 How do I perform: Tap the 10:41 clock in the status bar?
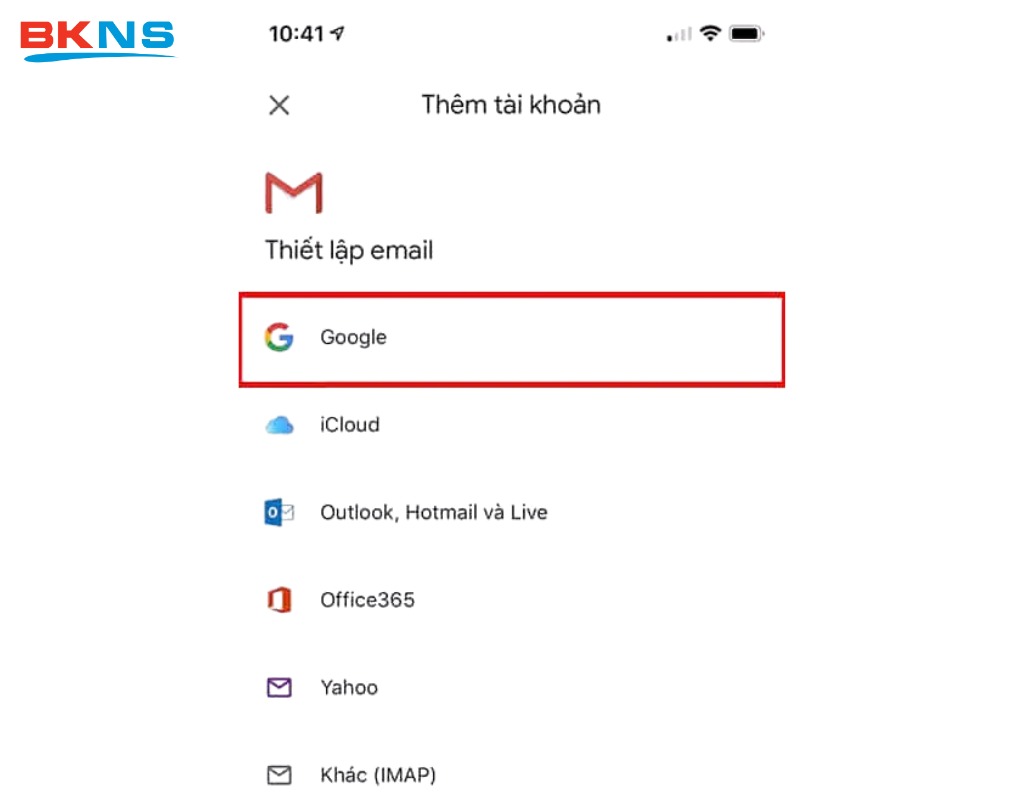pyautogui.click(x=296, y=33)
